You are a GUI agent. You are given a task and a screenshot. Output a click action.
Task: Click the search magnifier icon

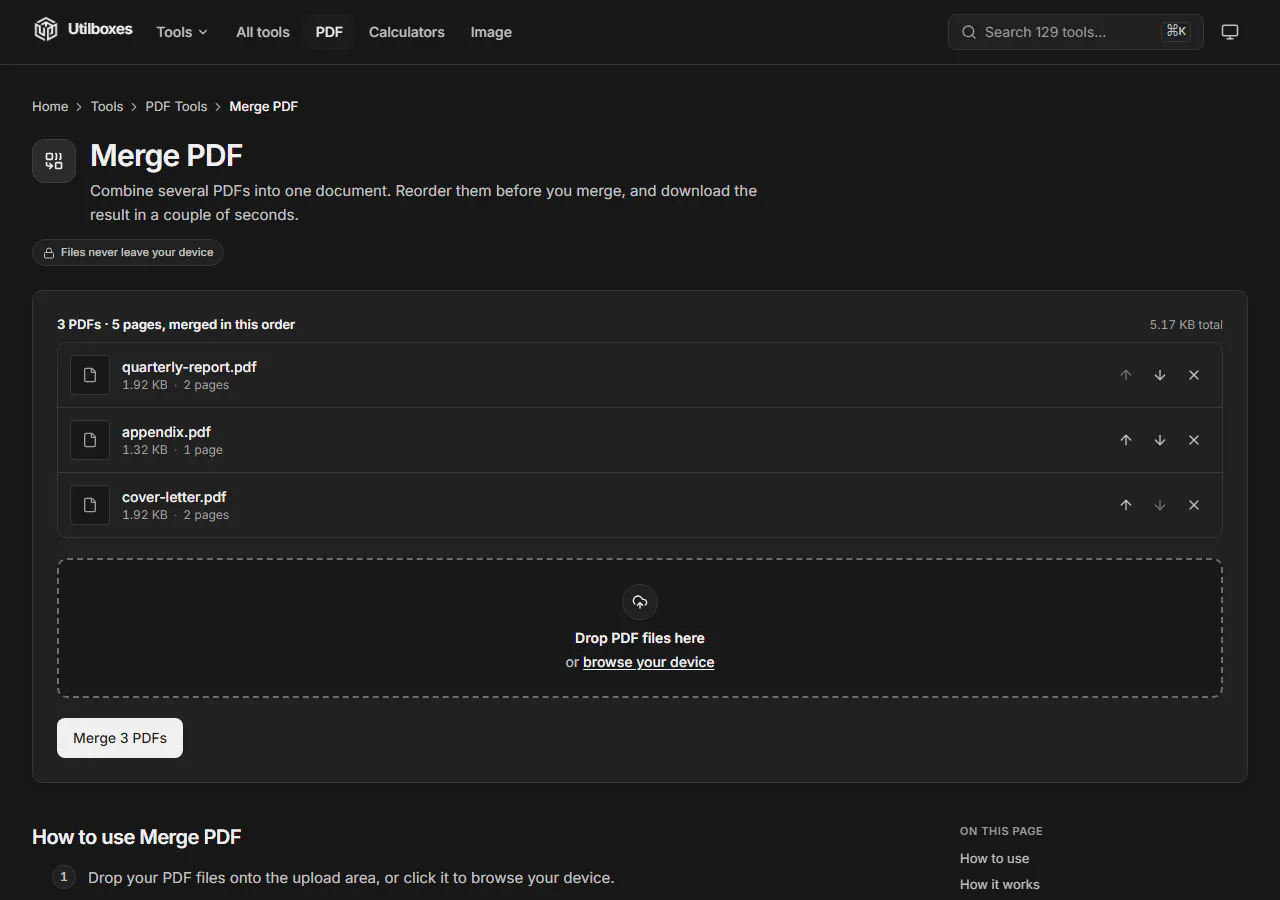pyautogui.click(x=969, y=32)
